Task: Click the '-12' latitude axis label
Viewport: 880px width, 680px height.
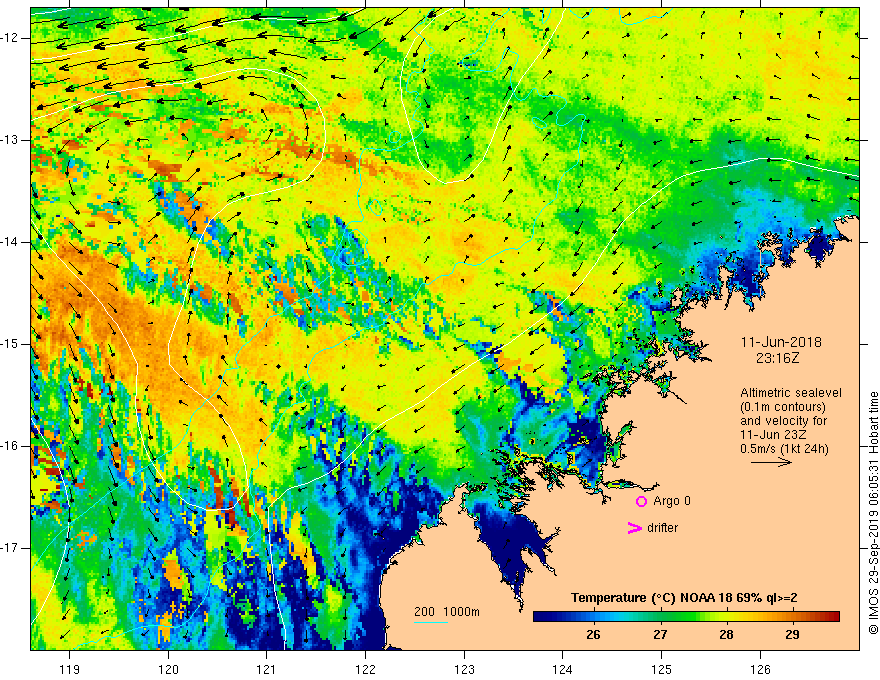Action: point(10,38)
